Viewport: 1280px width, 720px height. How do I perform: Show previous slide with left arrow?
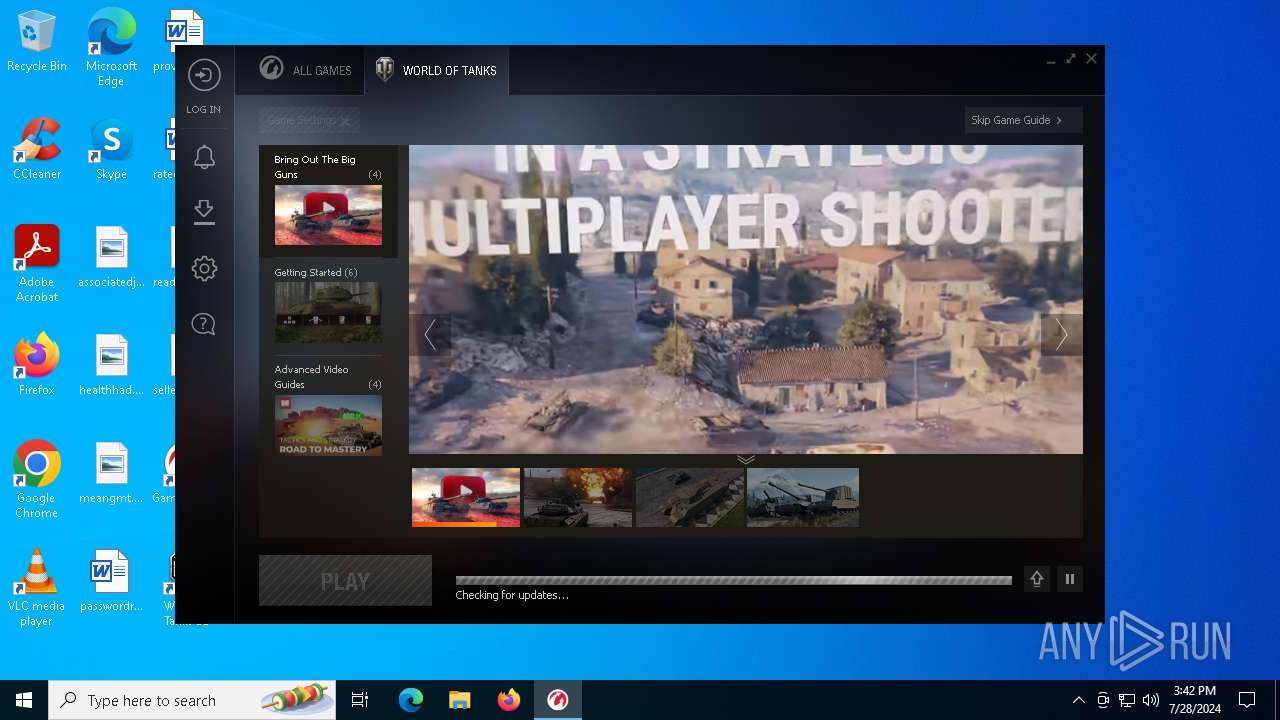(x=430, y=334)
